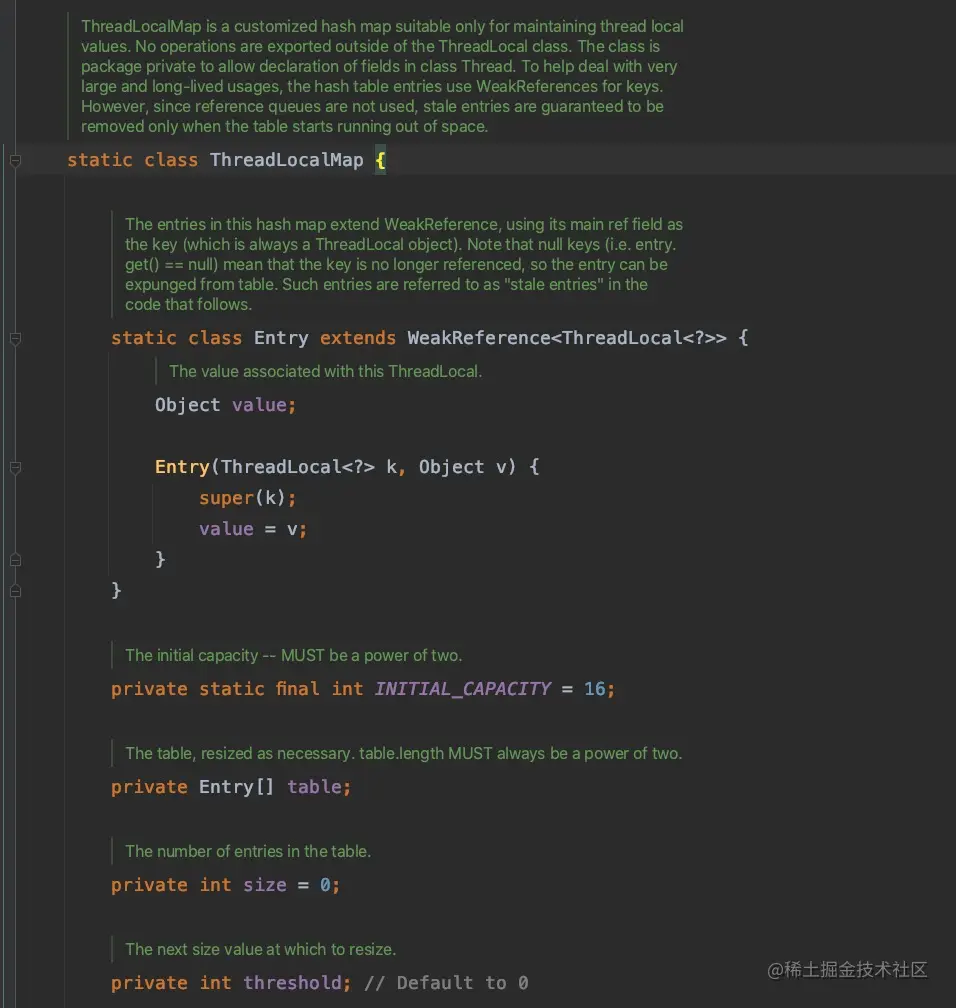
Task: Click the 'Object value;' field line
Action: [225, 405]
